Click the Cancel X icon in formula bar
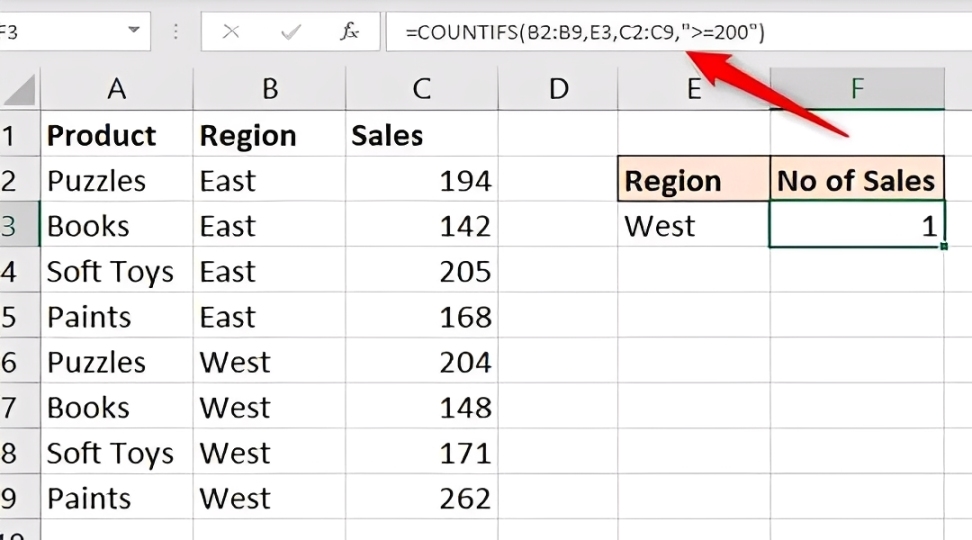The width and height of the screenshot is (972, 540). tap(231, 32)
